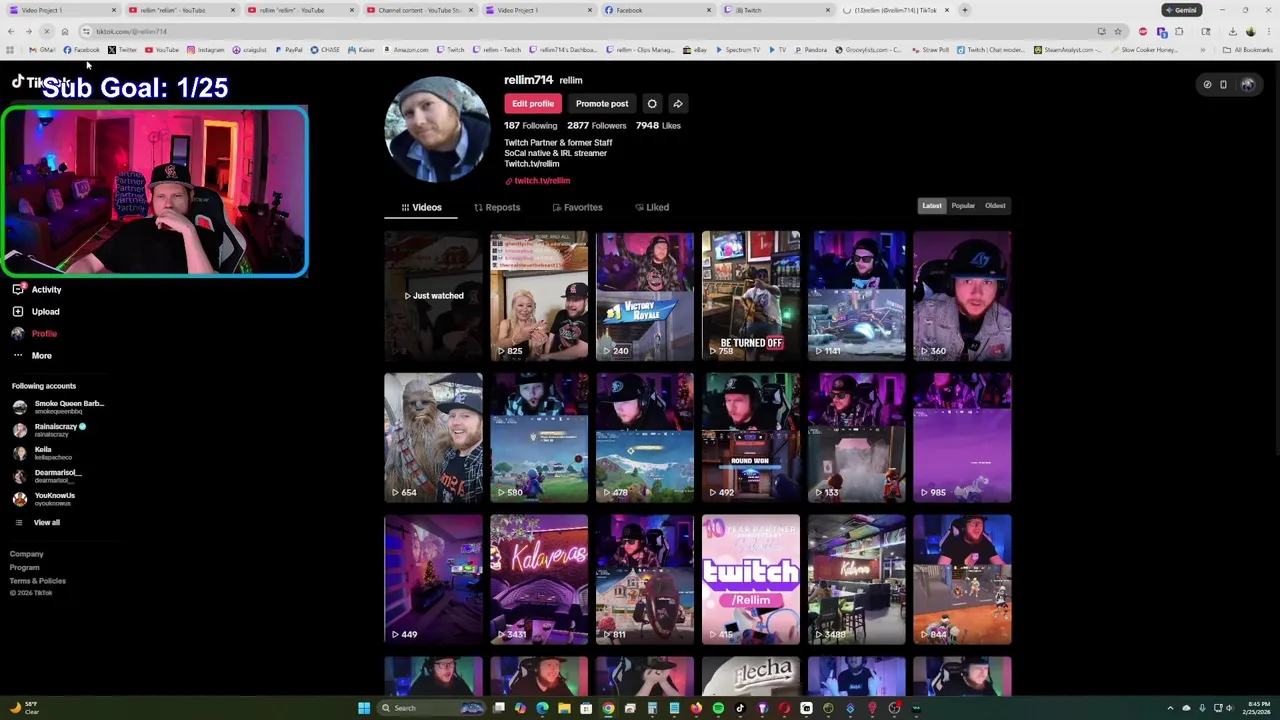
Task: Open the video with 1141 views
Action: 857,296
